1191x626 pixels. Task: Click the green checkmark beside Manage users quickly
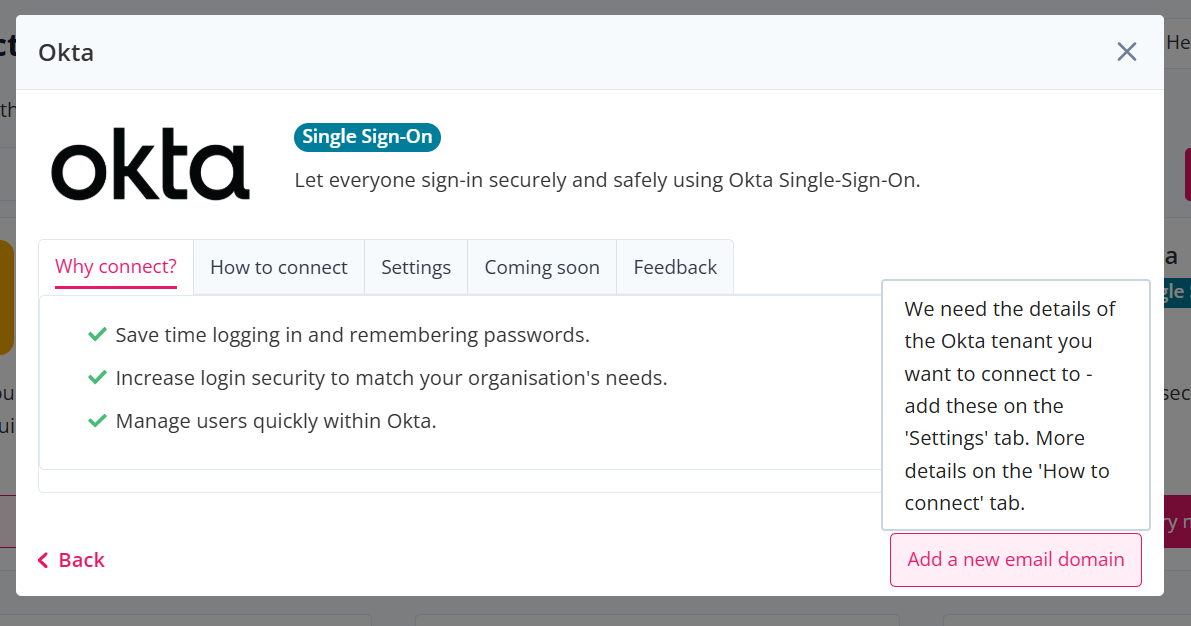[97, 421]
